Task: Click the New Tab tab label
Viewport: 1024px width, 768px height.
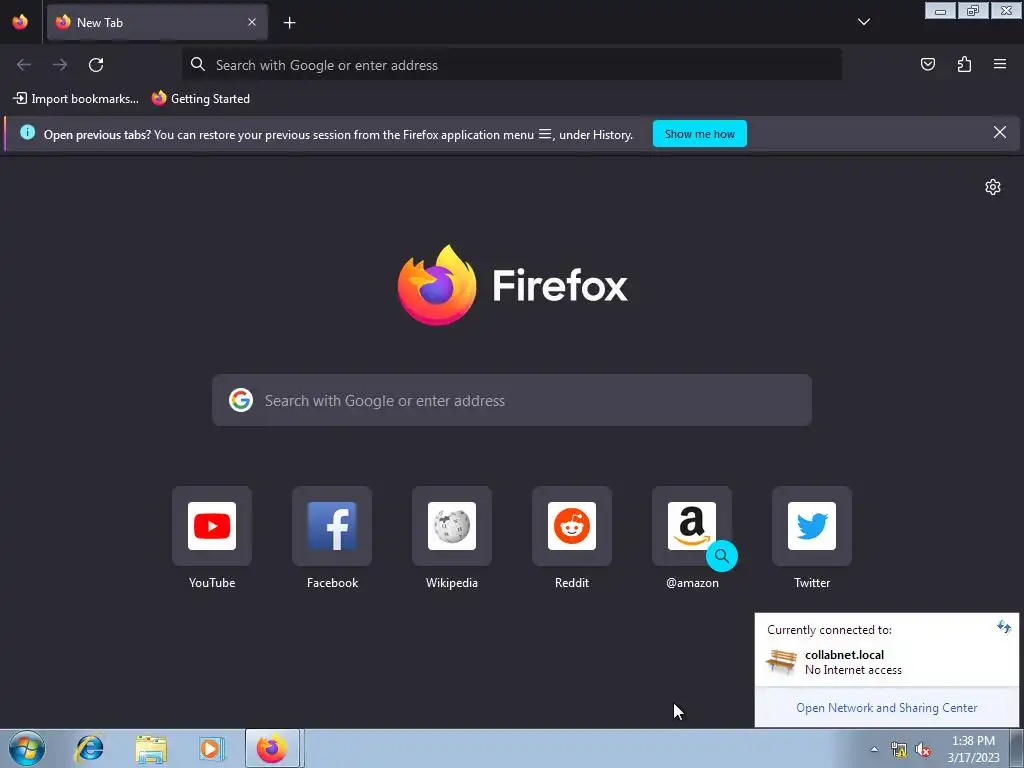Action: [100, 23]
